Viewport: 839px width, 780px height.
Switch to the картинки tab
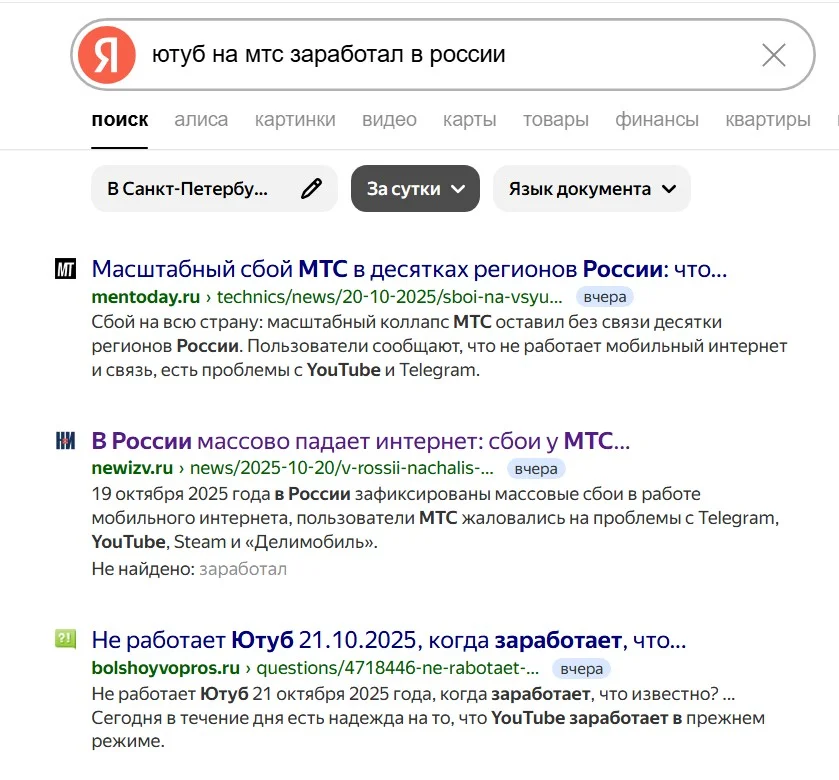(295, 120)
